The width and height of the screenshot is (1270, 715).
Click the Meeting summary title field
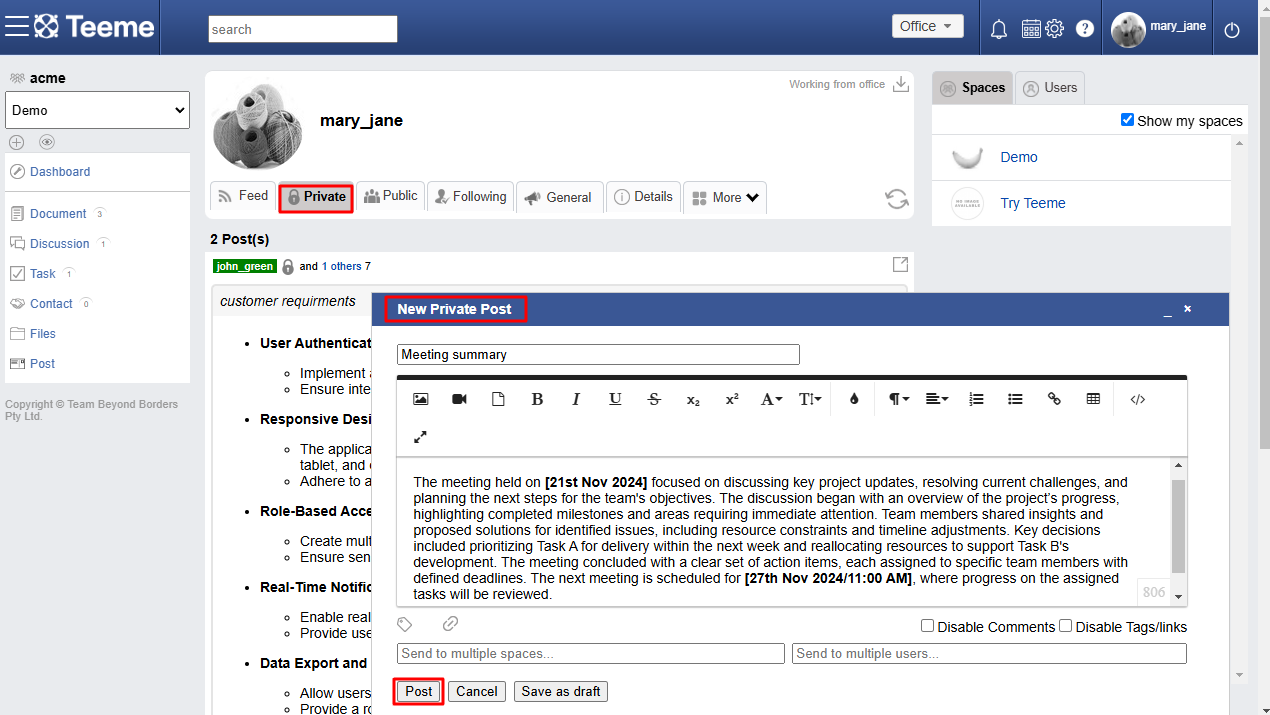click(x=598, y=354)
